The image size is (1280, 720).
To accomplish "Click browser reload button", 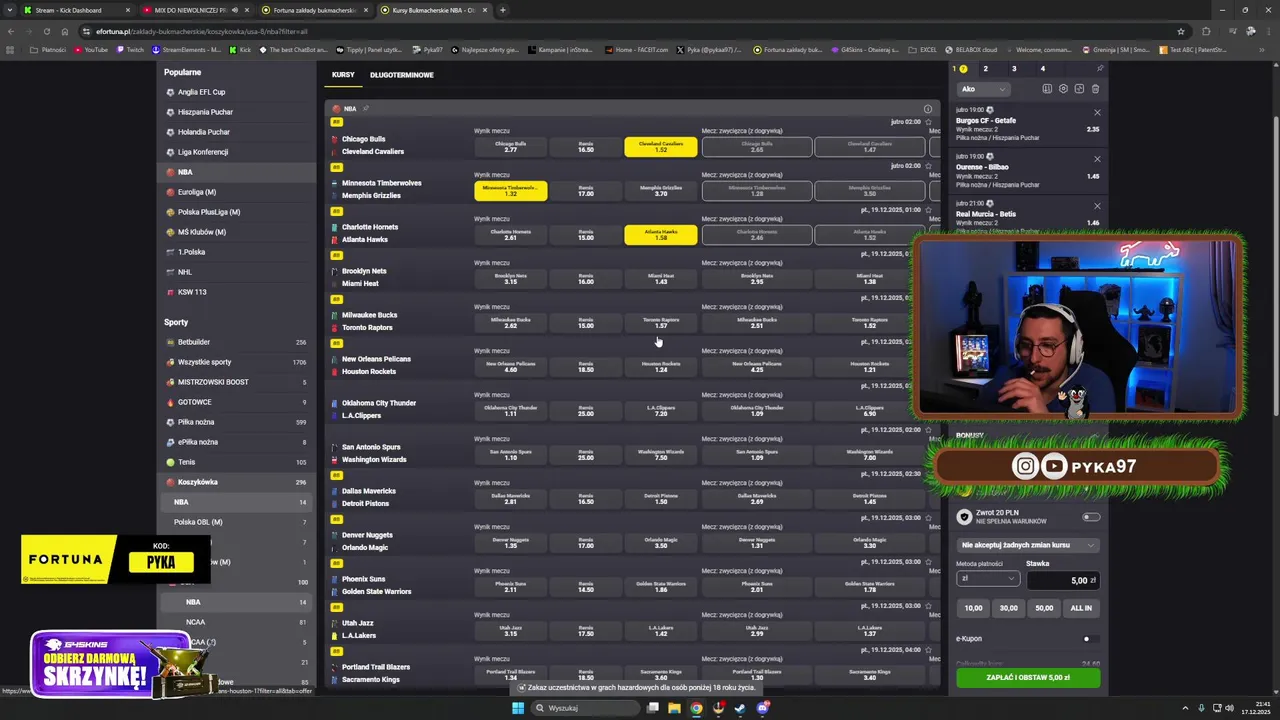I will pos(45,31).
